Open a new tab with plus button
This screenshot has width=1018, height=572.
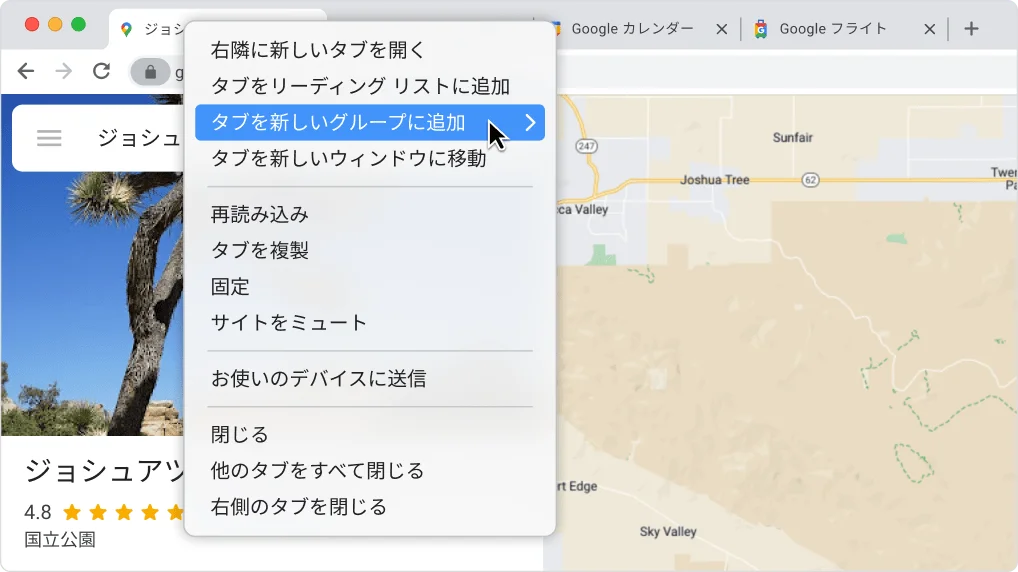971,29
